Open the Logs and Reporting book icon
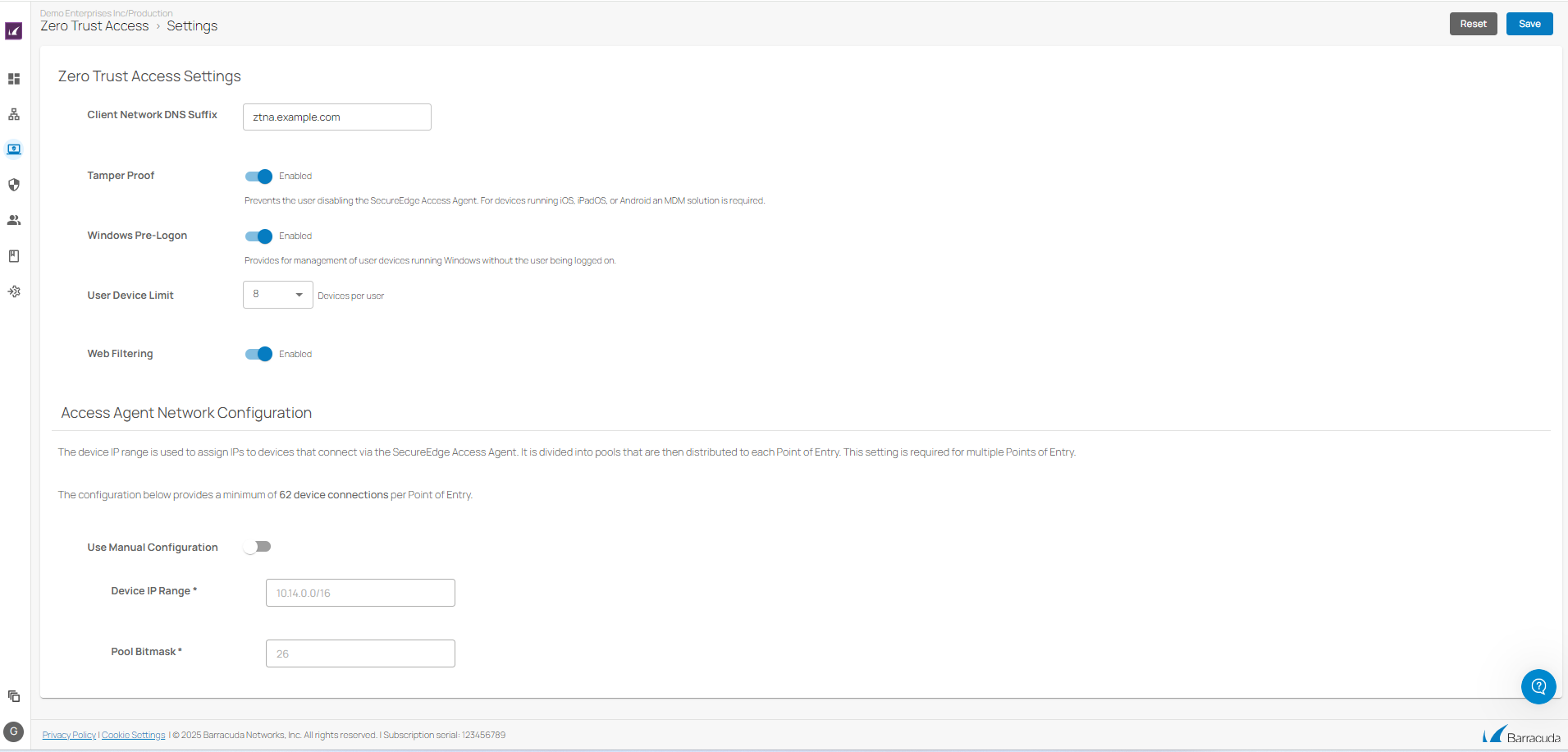Screen dimensions: 1568x752 coord(14,256)
